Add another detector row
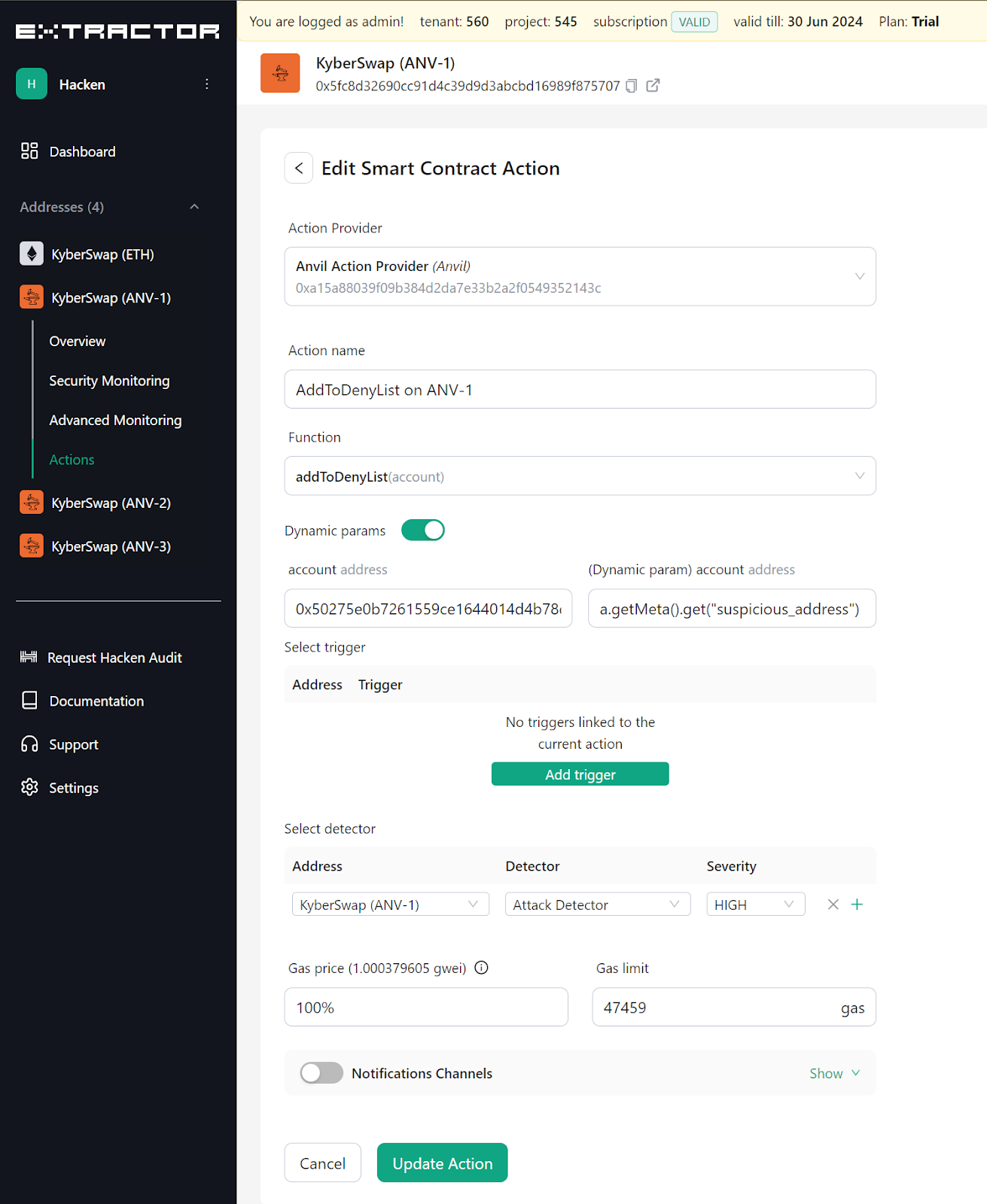The width and height of the screenshot is (987, 1204). point(857,905)
